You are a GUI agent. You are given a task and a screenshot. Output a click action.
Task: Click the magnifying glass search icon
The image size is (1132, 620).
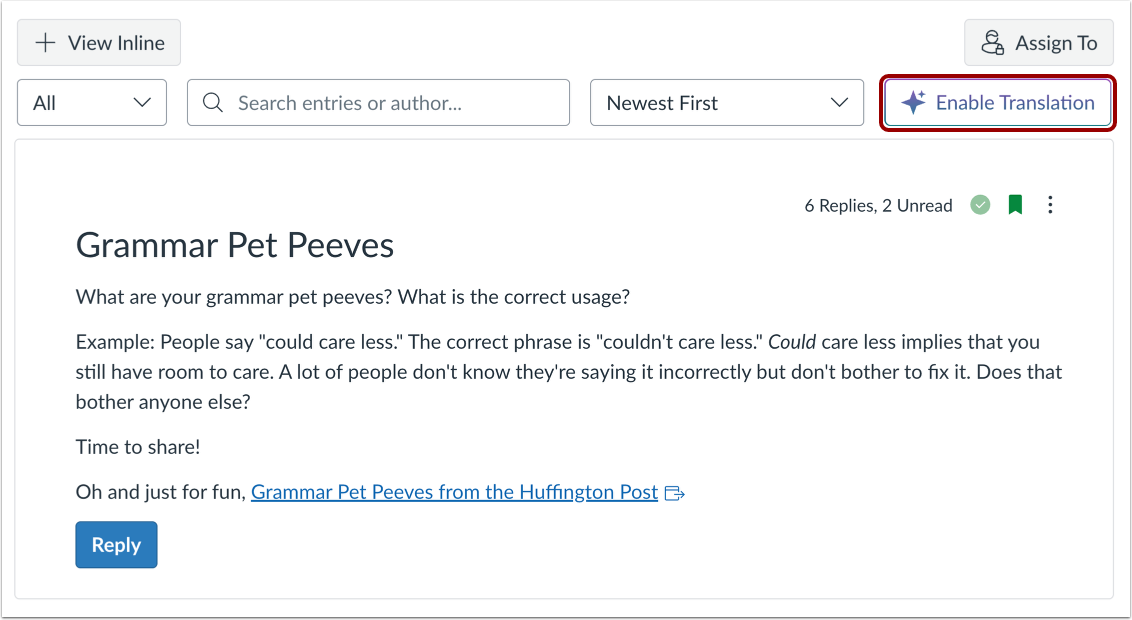tap(213, 103)
